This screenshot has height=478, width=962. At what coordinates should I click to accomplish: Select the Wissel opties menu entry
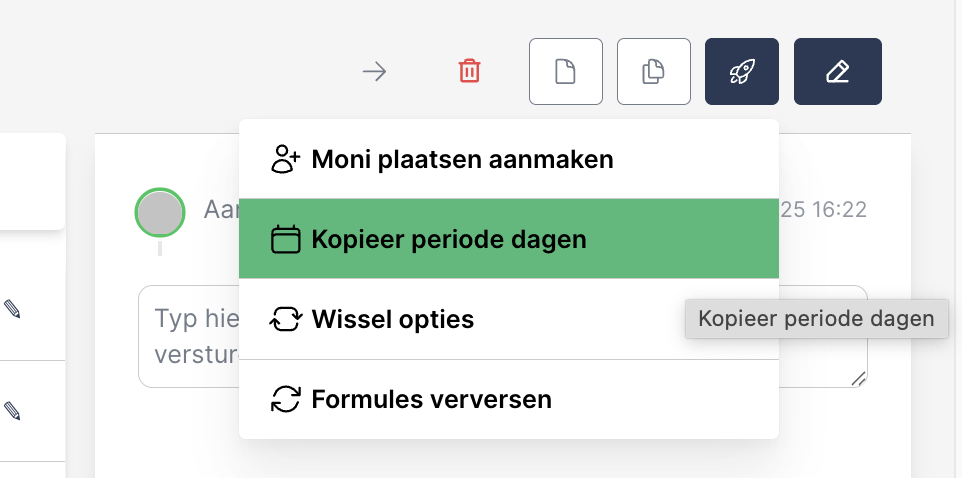[393, 320]
